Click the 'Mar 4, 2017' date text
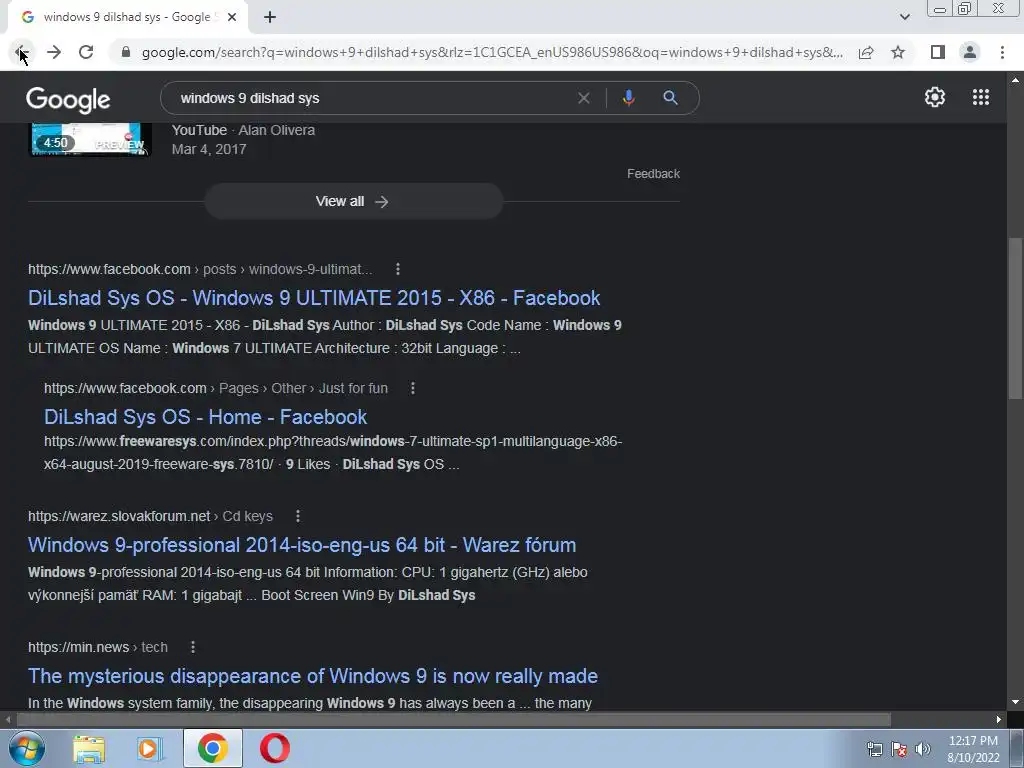This screenshot has width=1024, height=768. (x=209, y=149)
